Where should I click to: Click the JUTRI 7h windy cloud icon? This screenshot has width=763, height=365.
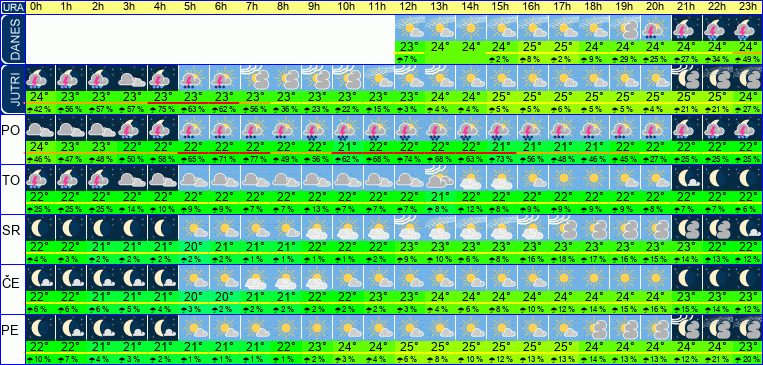(x=256, y=78)
